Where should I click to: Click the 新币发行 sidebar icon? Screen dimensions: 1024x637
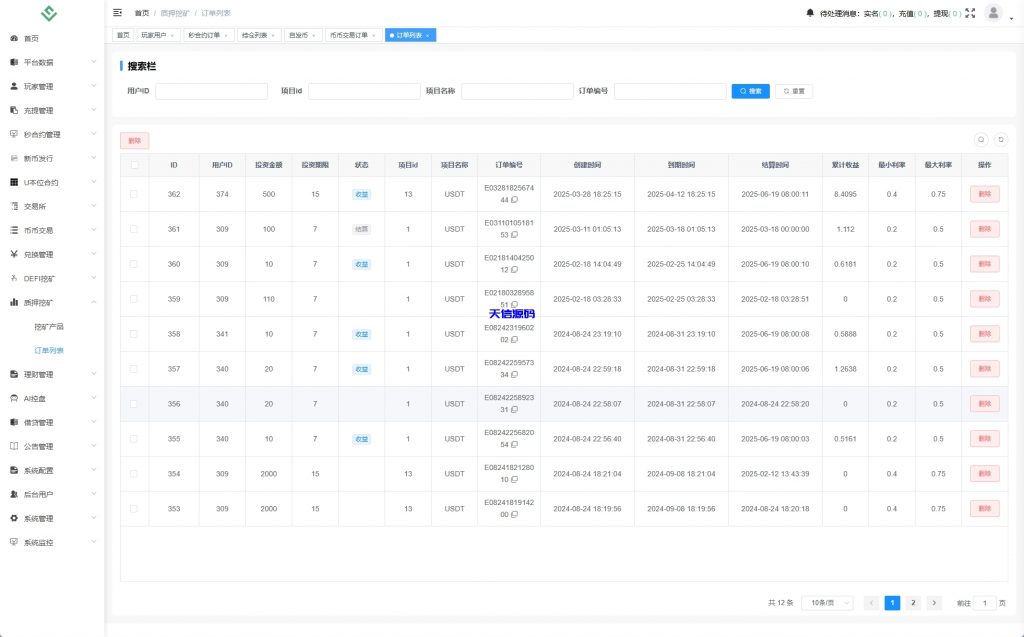pos(14,158)
